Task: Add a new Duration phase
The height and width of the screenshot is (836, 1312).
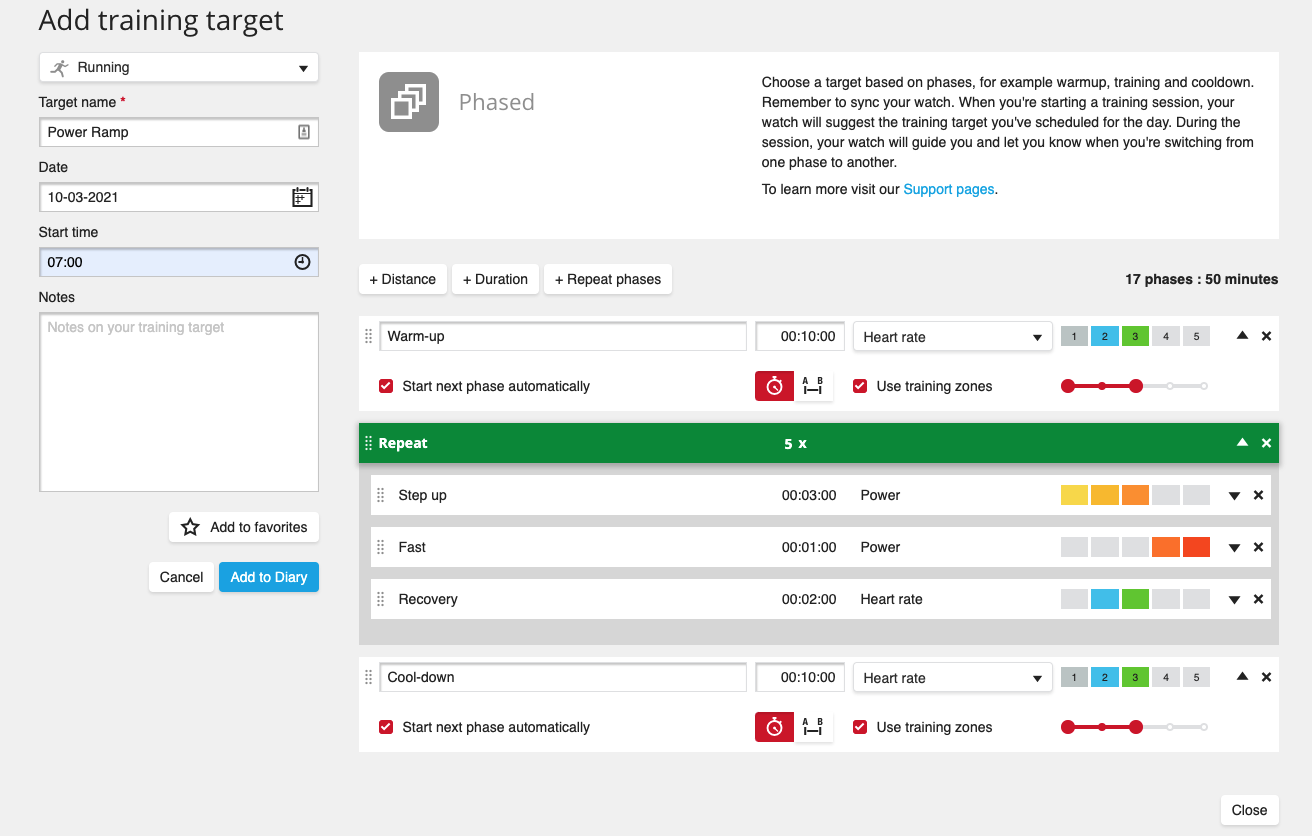Action: tap(495, 279)
